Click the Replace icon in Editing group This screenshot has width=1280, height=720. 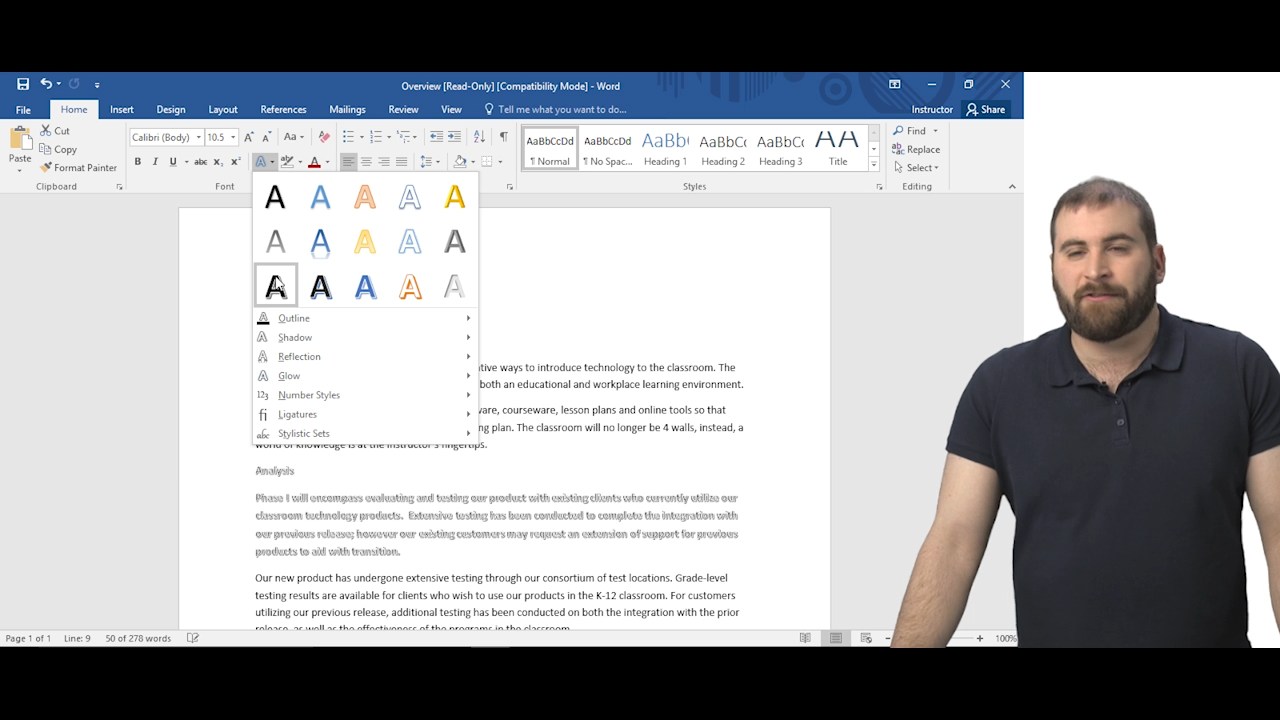(898, 150)
